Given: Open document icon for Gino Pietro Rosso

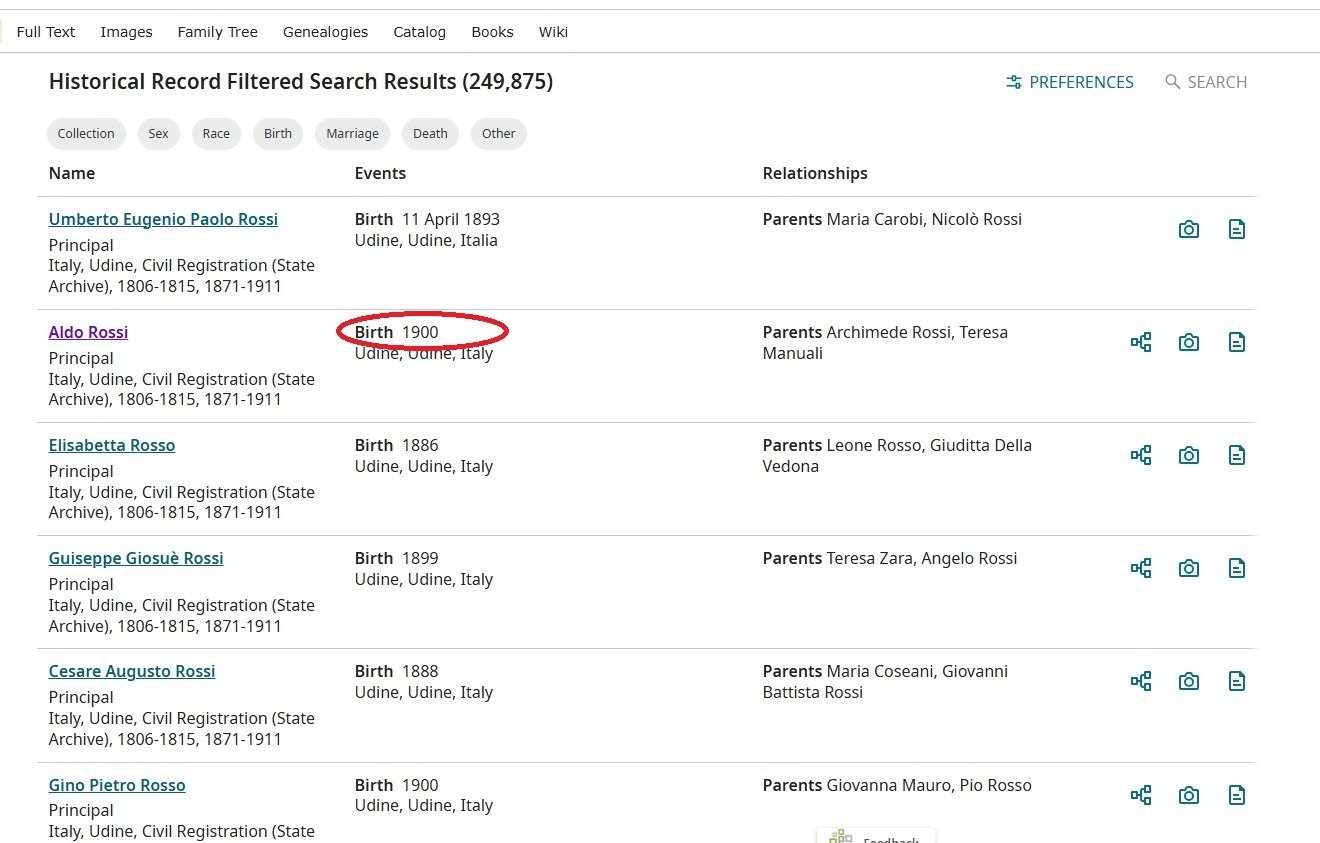Looking at the screenshot, I should click(1237, 796).
